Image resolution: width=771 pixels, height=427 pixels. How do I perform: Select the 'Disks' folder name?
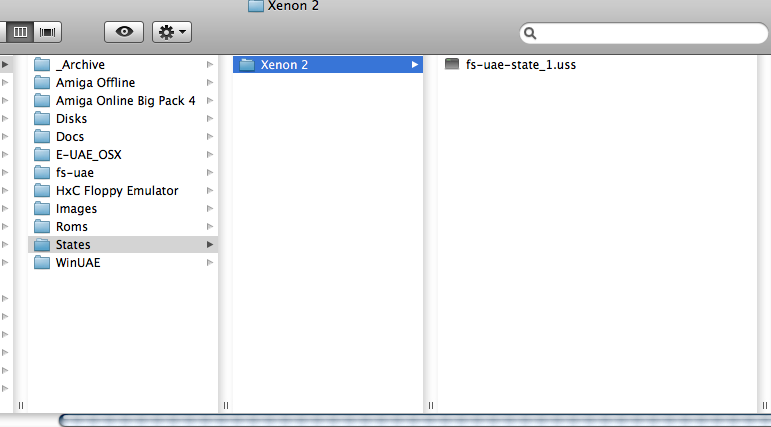(x=71, y=119)
